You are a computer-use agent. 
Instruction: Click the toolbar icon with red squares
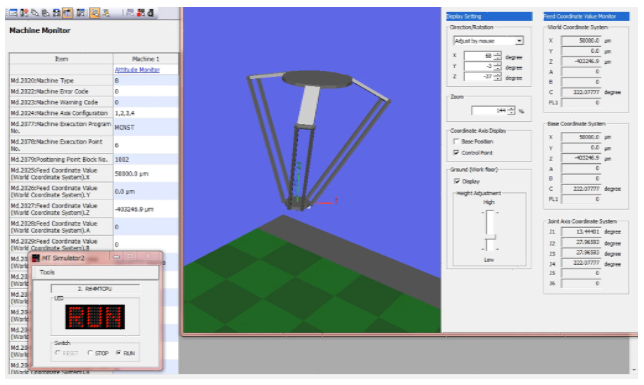click(140, 13)
